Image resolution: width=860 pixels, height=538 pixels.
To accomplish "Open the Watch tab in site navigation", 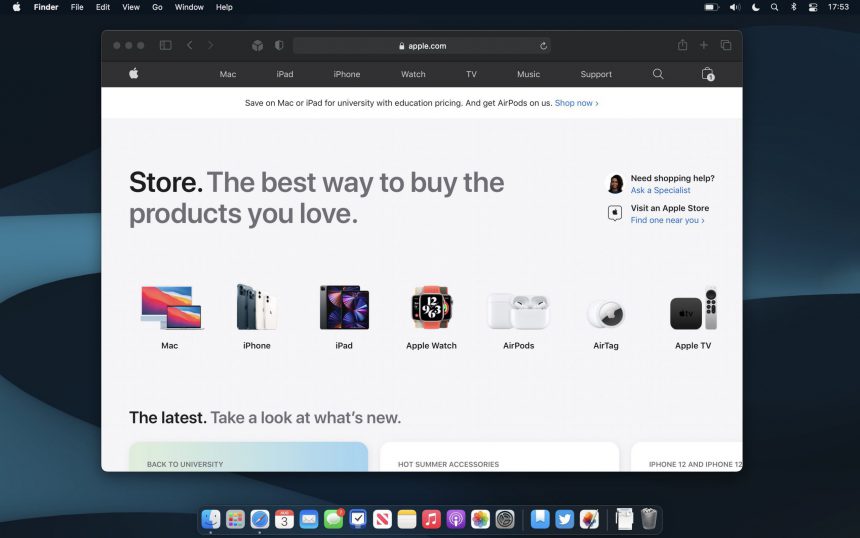I will pos(413,74).
